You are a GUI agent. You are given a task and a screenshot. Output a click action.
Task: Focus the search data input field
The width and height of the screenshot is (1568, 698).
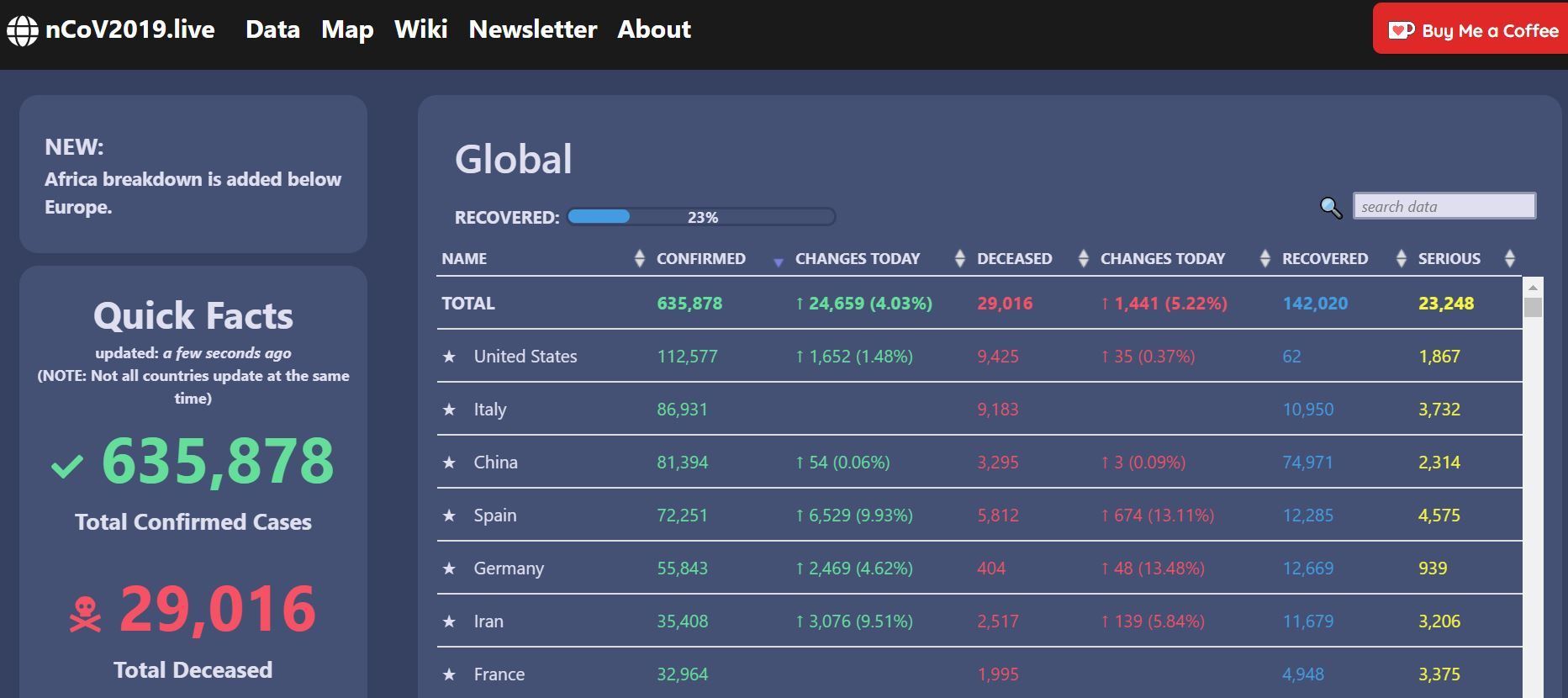tap(1444, 206)
